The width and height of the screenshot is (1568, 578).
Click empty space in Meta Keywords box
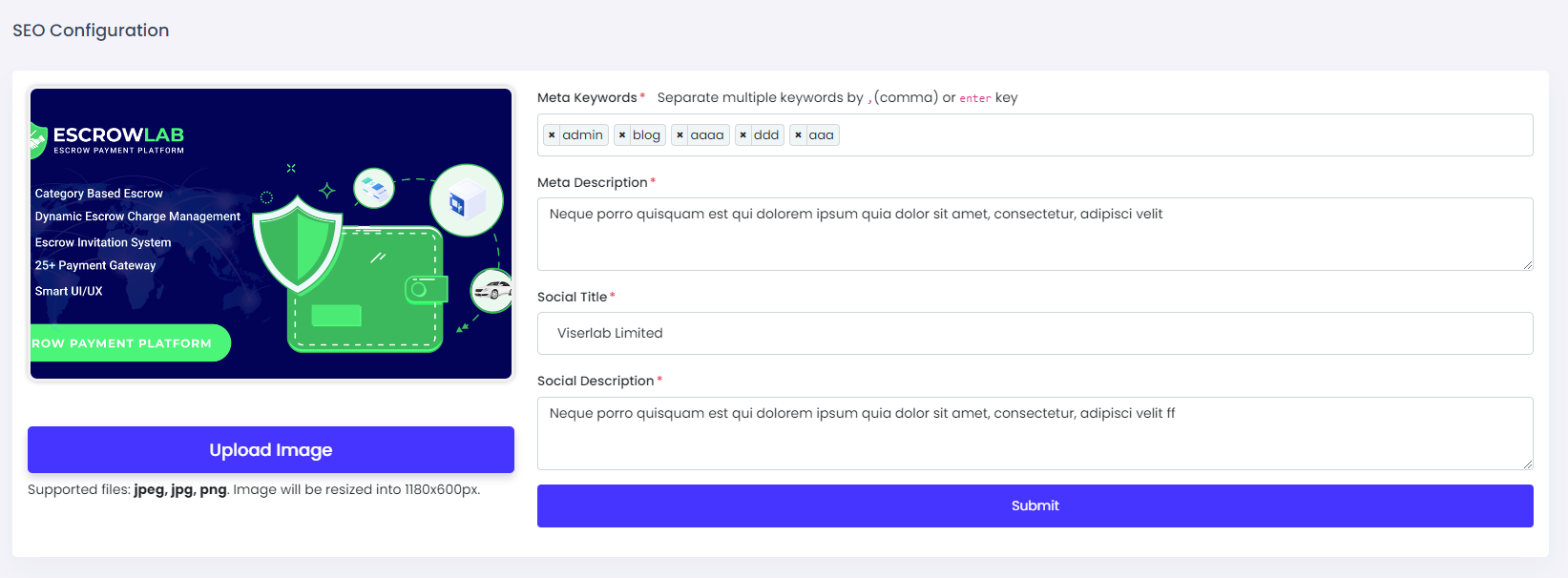coord(1183,135)
